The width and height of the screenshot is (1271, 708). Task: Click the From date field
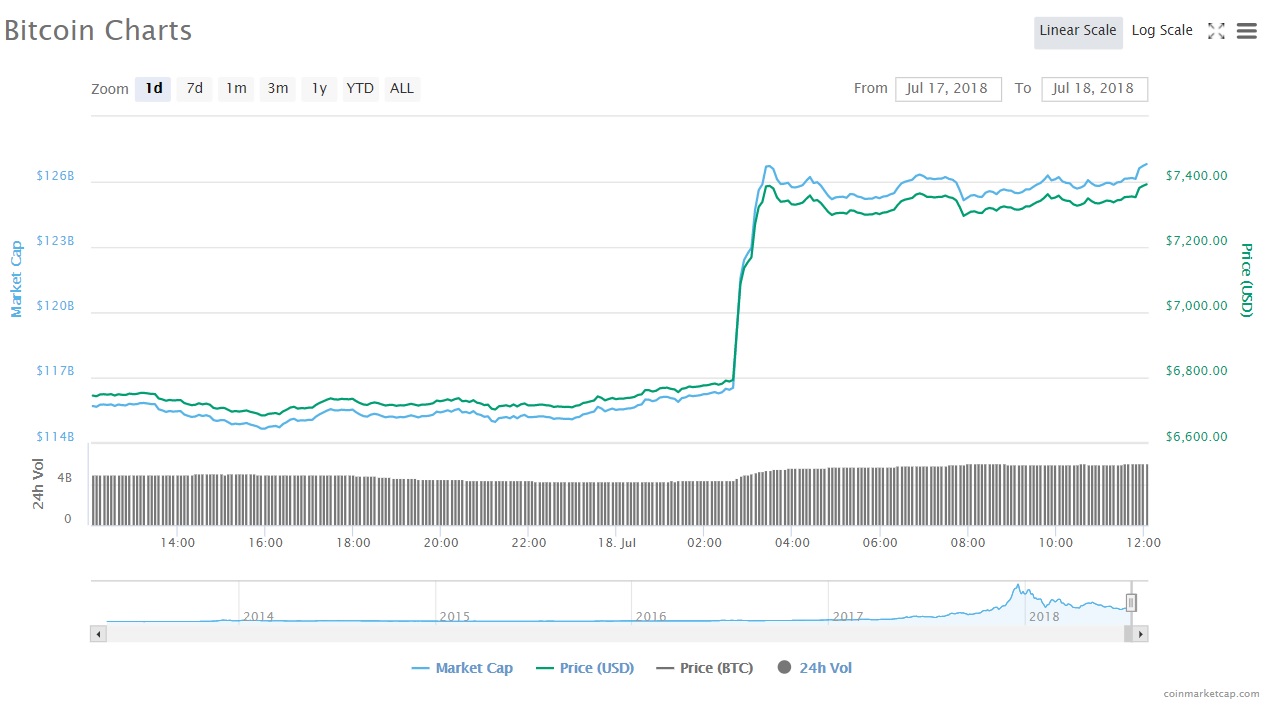point(947,89)
